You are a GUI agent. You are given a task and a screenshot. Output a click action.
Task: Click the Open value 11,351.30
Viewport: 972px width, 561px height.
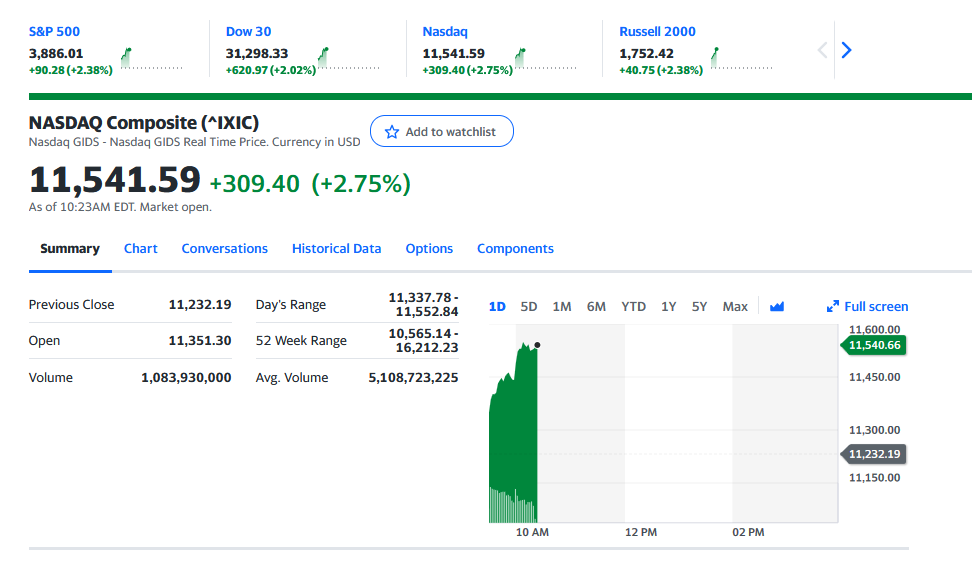200,340
